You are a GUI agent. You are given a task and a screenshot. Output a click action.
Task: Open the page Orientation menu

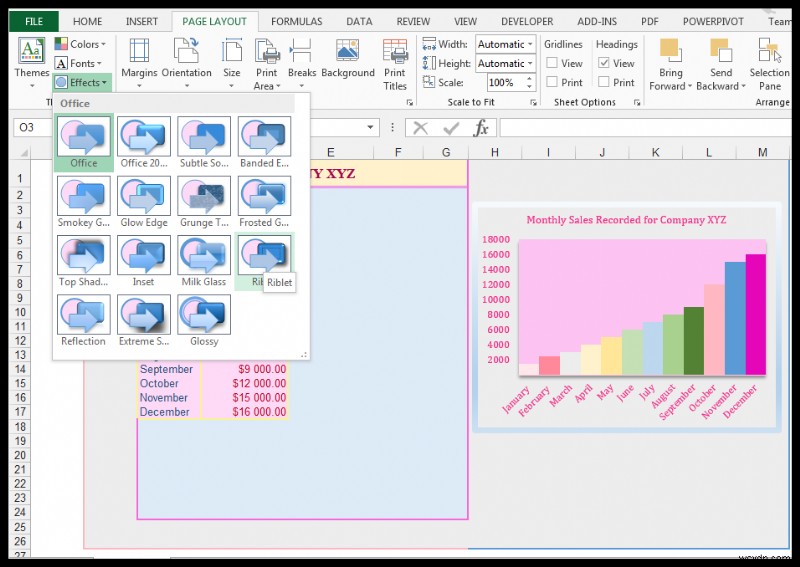tap(186, 63)
